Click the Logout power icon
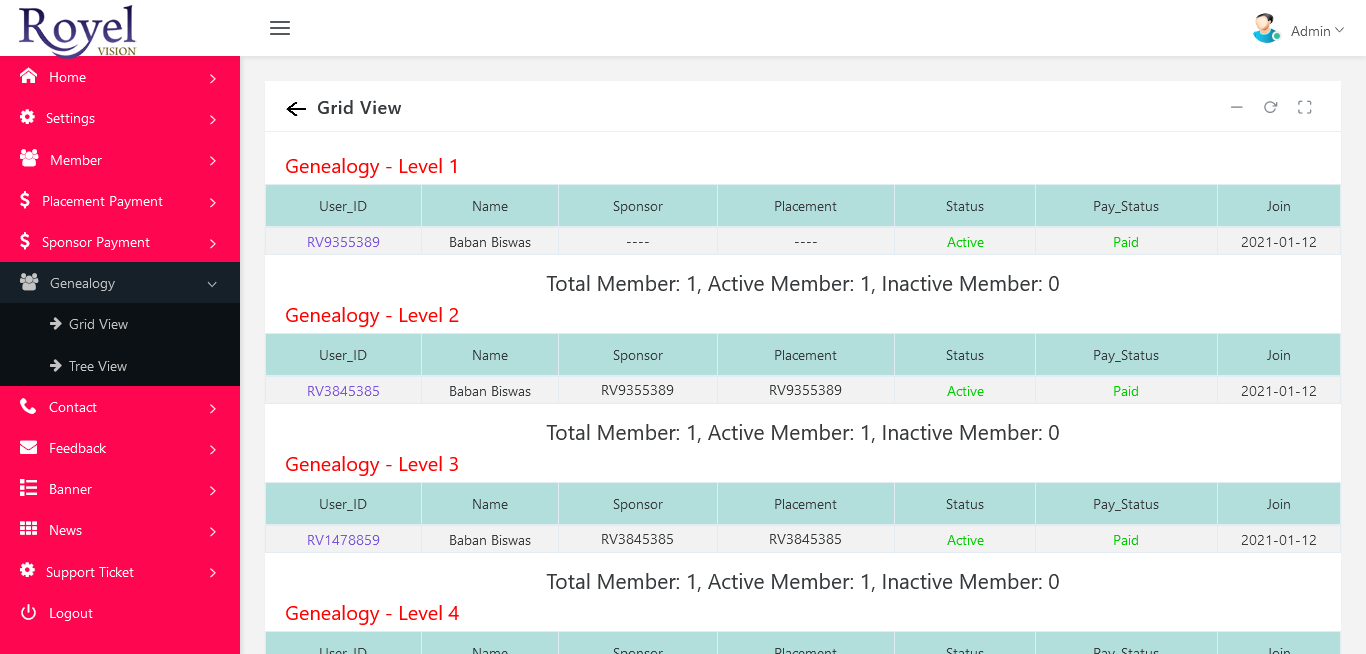1366x654 pixels. click(28, 612)
